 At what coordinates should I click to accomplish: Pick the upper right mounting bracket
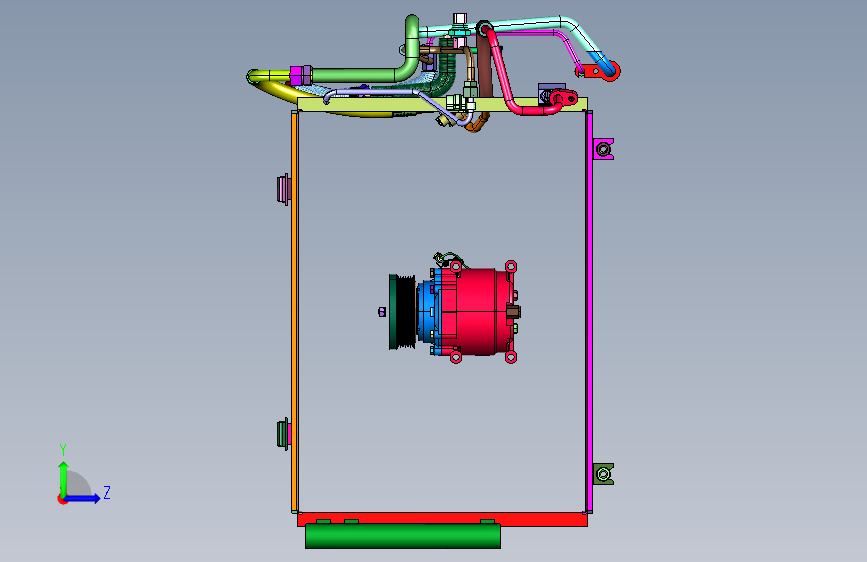[x=603, y=149]
